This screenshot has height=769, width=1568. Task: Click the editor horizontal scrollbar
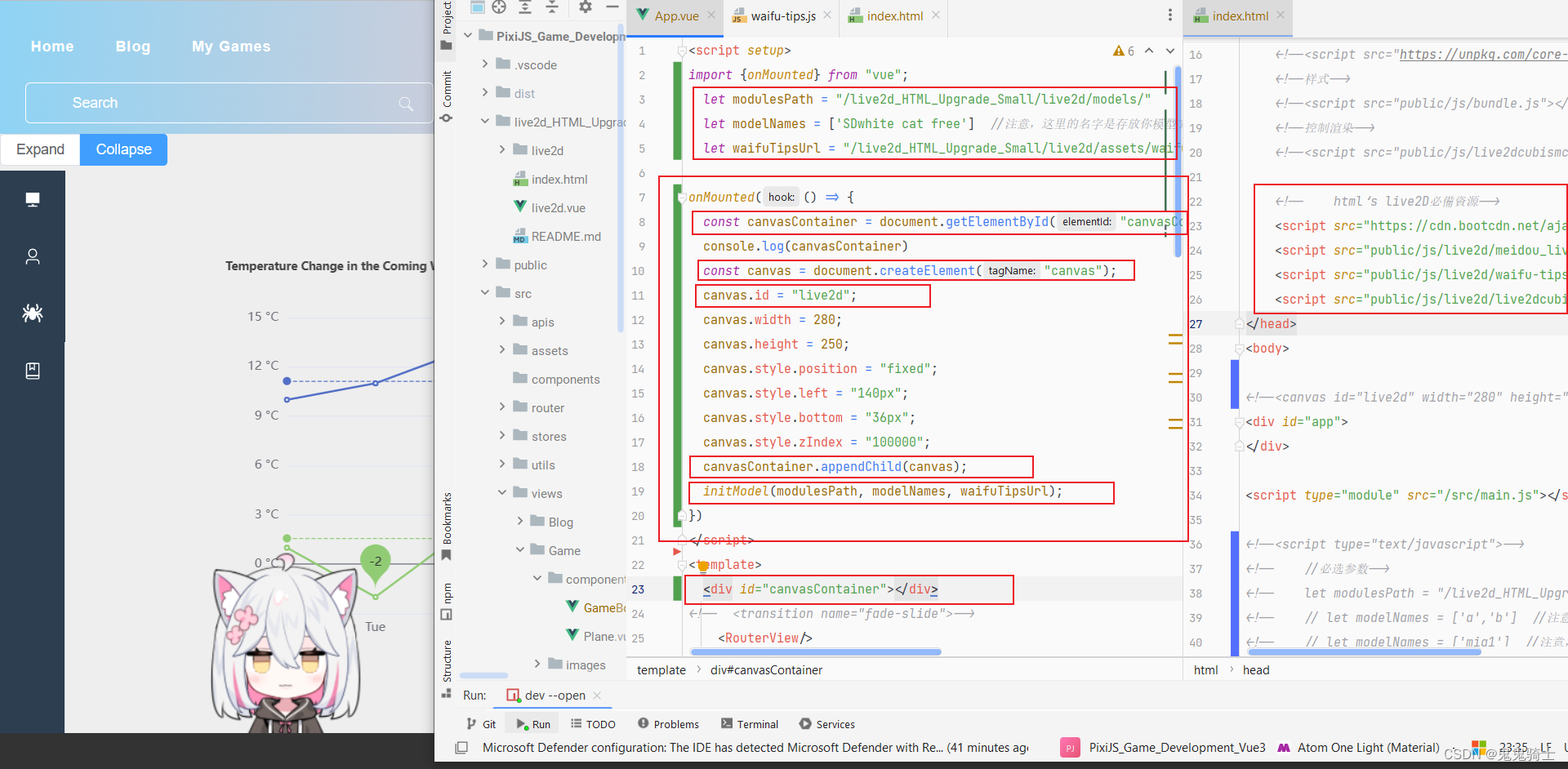[816, 652]
